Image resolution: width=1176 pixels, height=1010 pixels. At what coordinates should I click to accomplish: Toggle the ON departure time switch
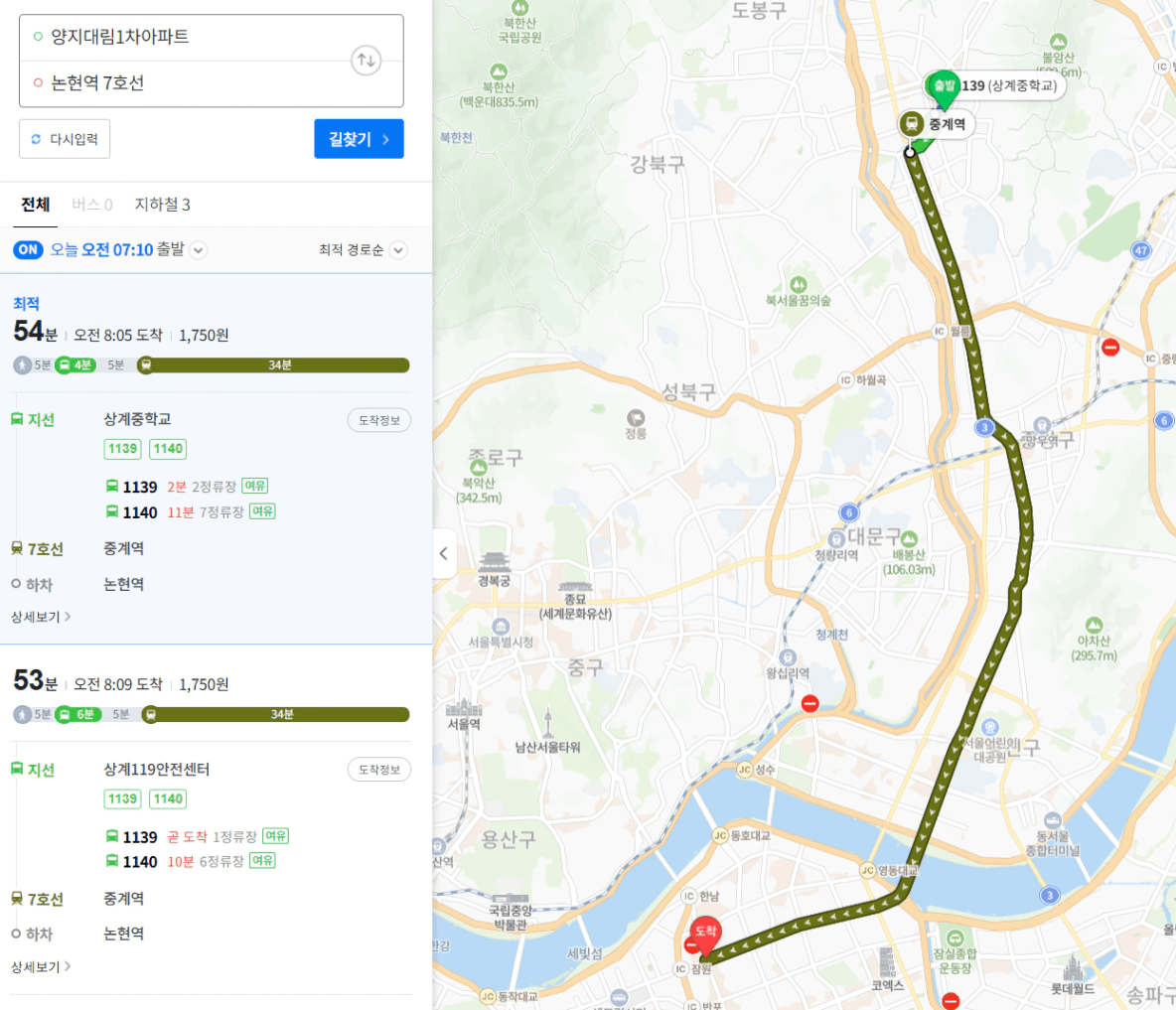pyautogui.click(x=28, y=249)
